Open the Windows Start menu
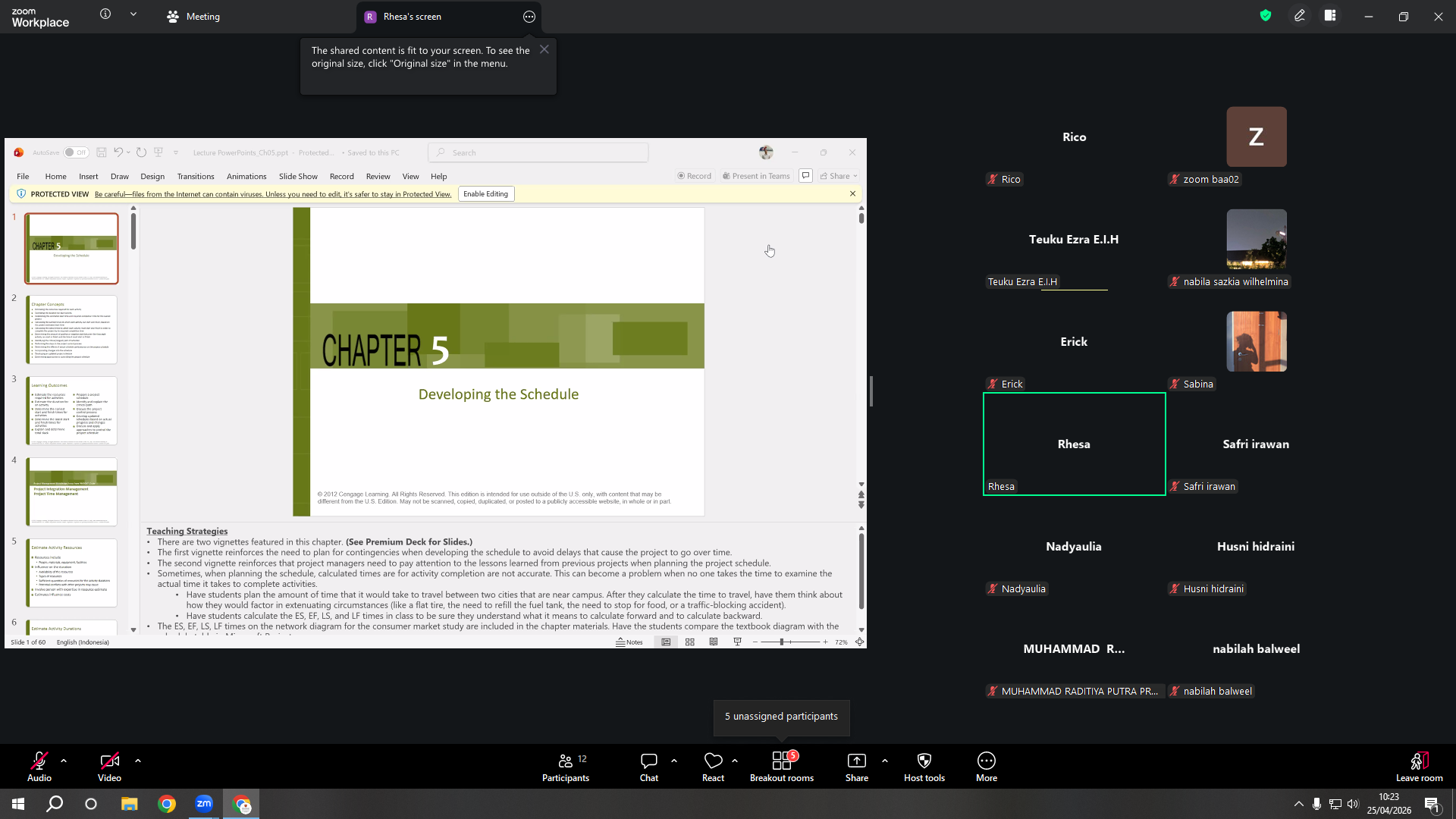Image resolution: width=1456 pixels, height=819 pixels. [18, 804]
